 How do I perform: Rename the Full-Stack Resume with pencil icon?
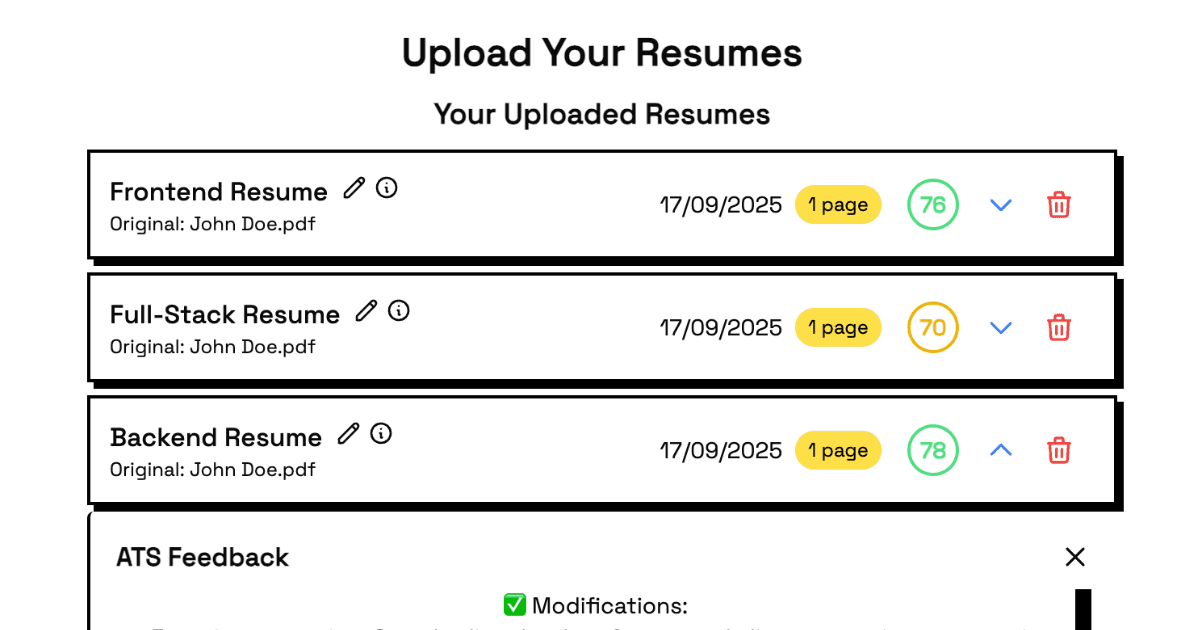click(x=367, y=311)
